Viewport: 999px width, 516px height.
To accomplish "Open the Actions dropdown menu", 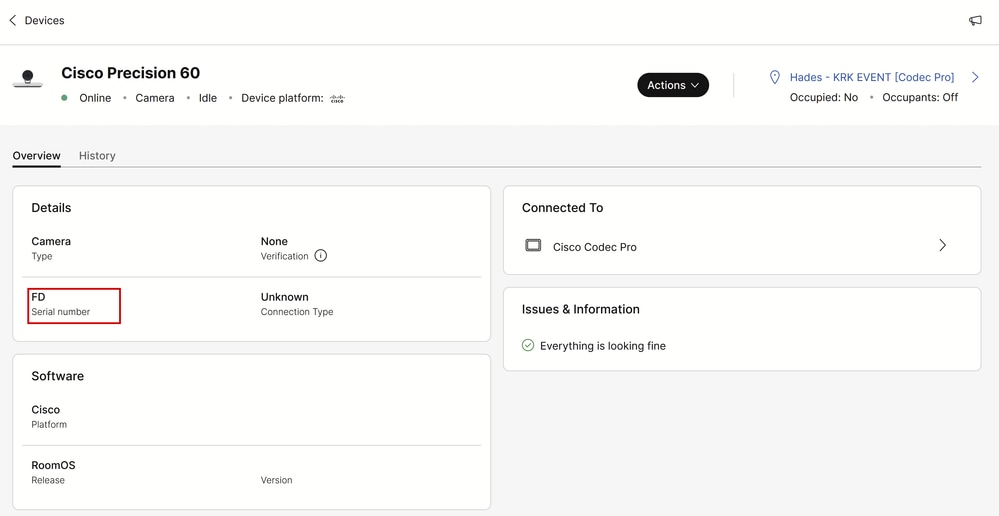I will (x=673, y=85).
